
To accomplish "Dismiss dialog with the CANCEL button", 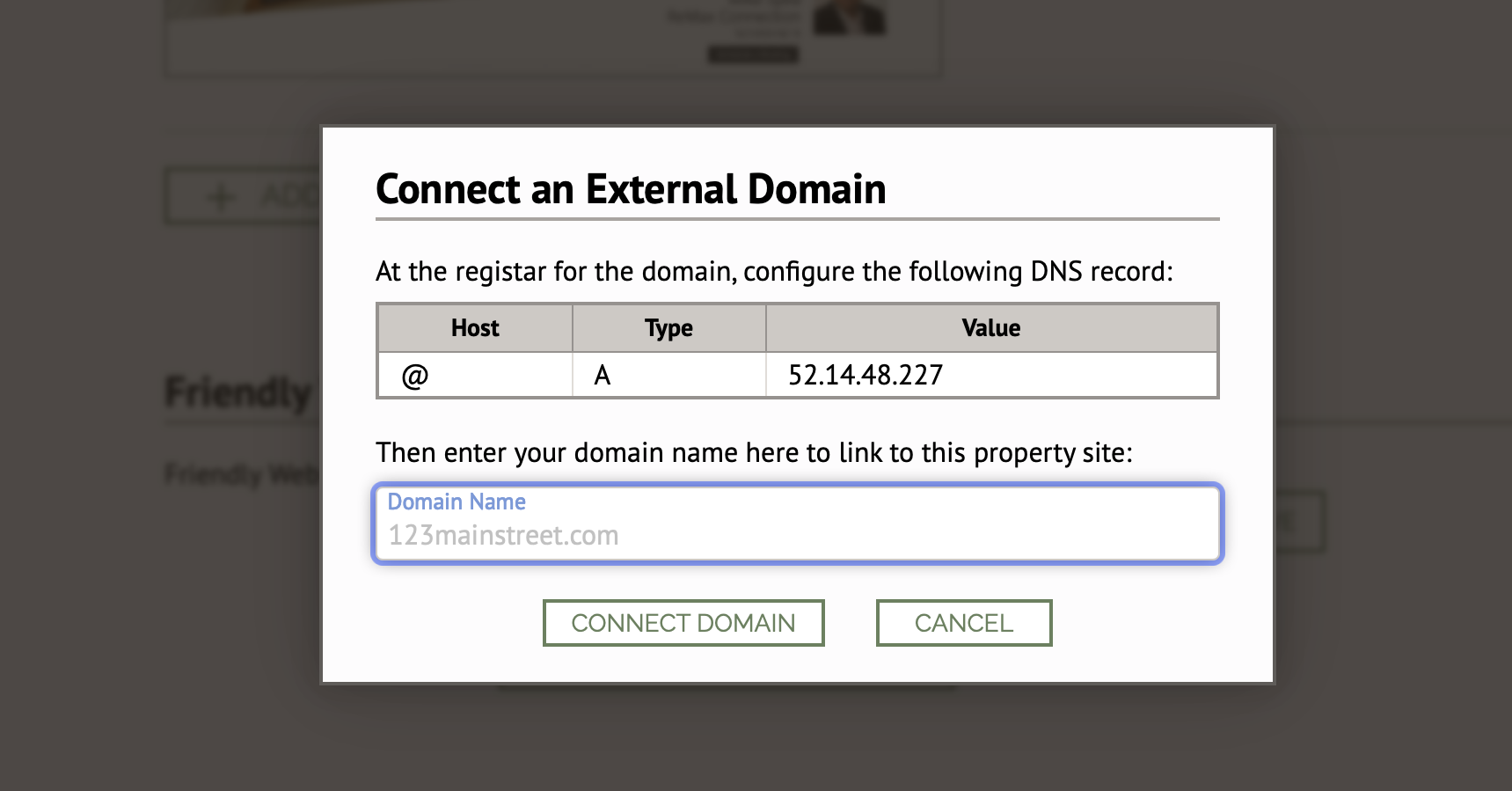I will (964, 623).
